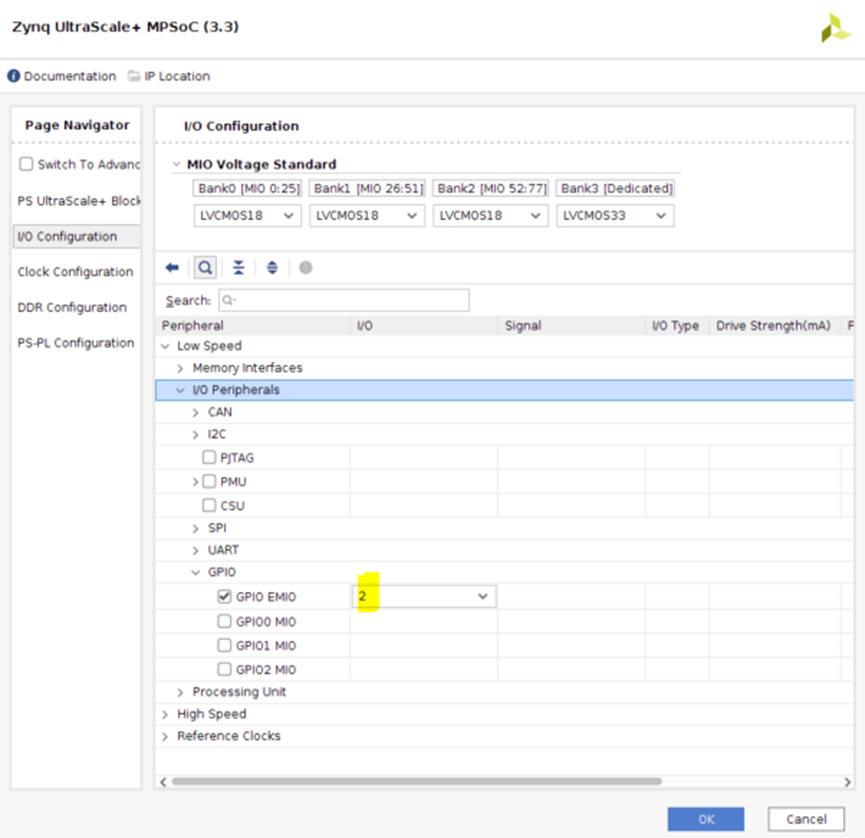Viewport: 865px width, 838px height.
Task: Go to DDR Configuration page
Action: (72, 307)
